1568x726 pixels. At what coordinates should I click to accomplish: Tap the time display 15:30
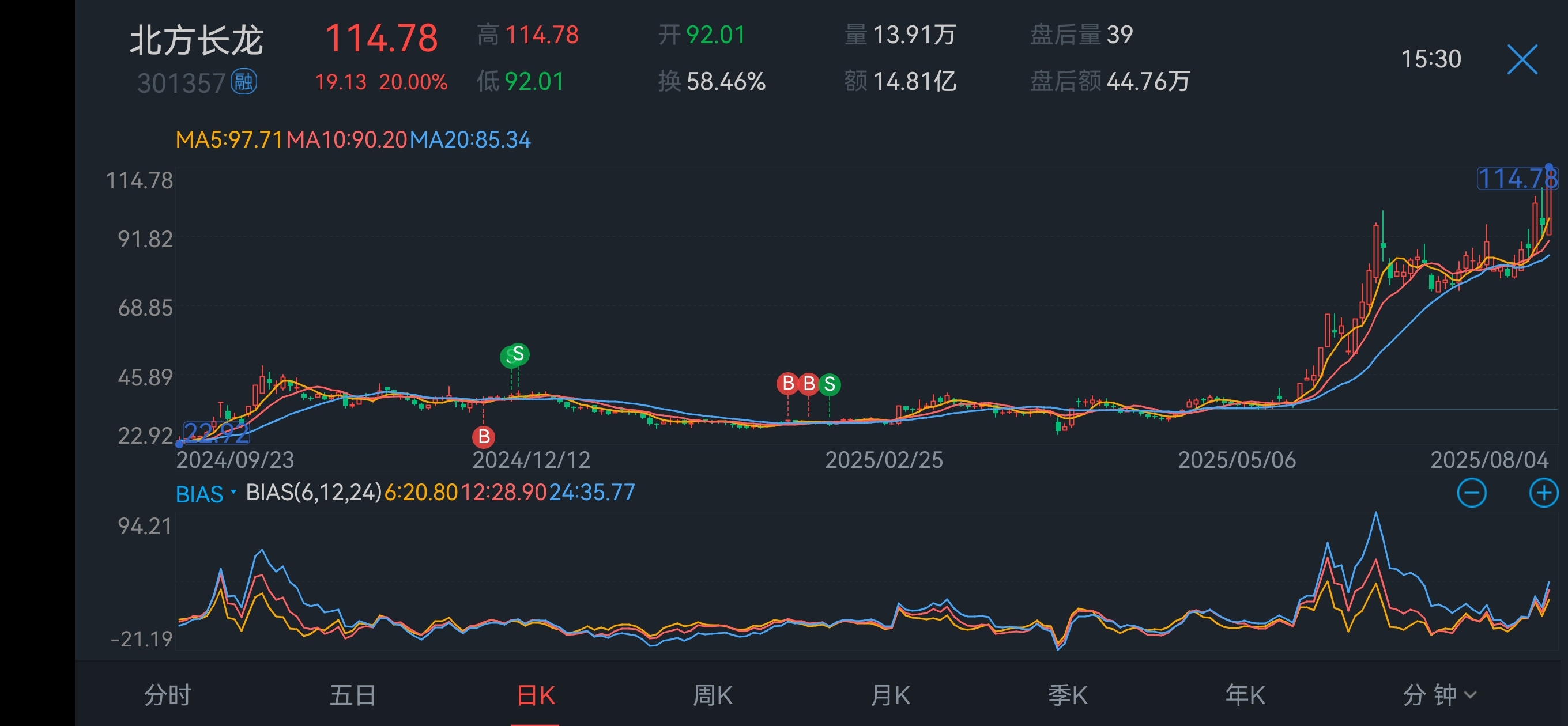(x=1431, y=59)
